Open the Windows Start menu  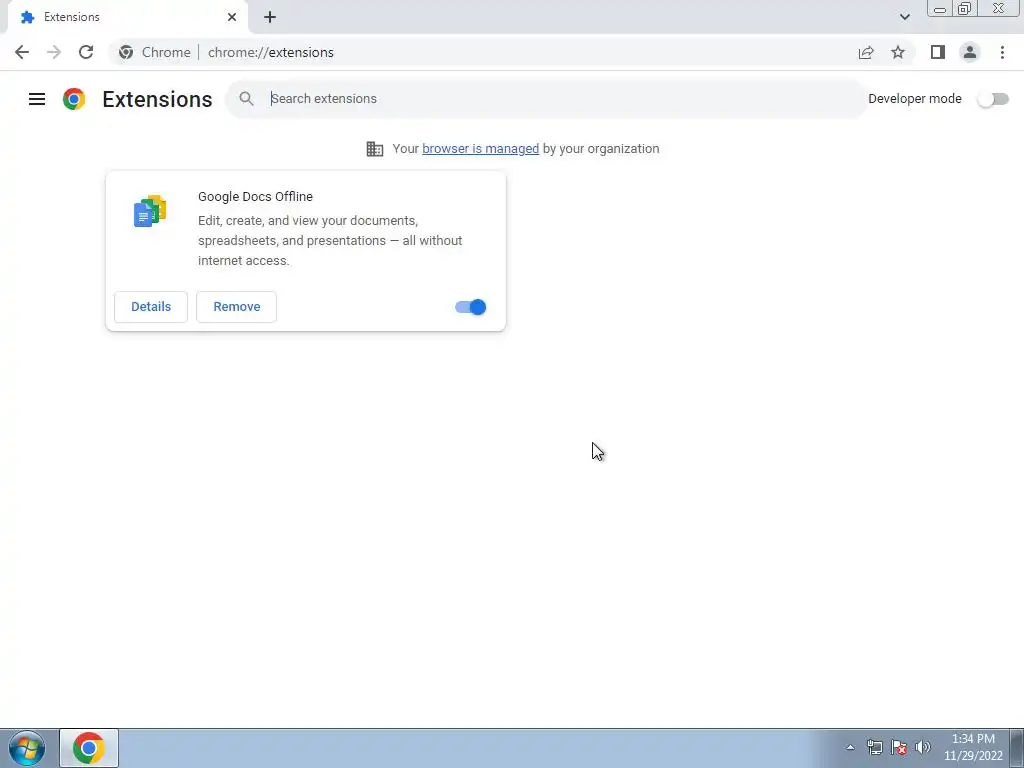tap(27, 748)
